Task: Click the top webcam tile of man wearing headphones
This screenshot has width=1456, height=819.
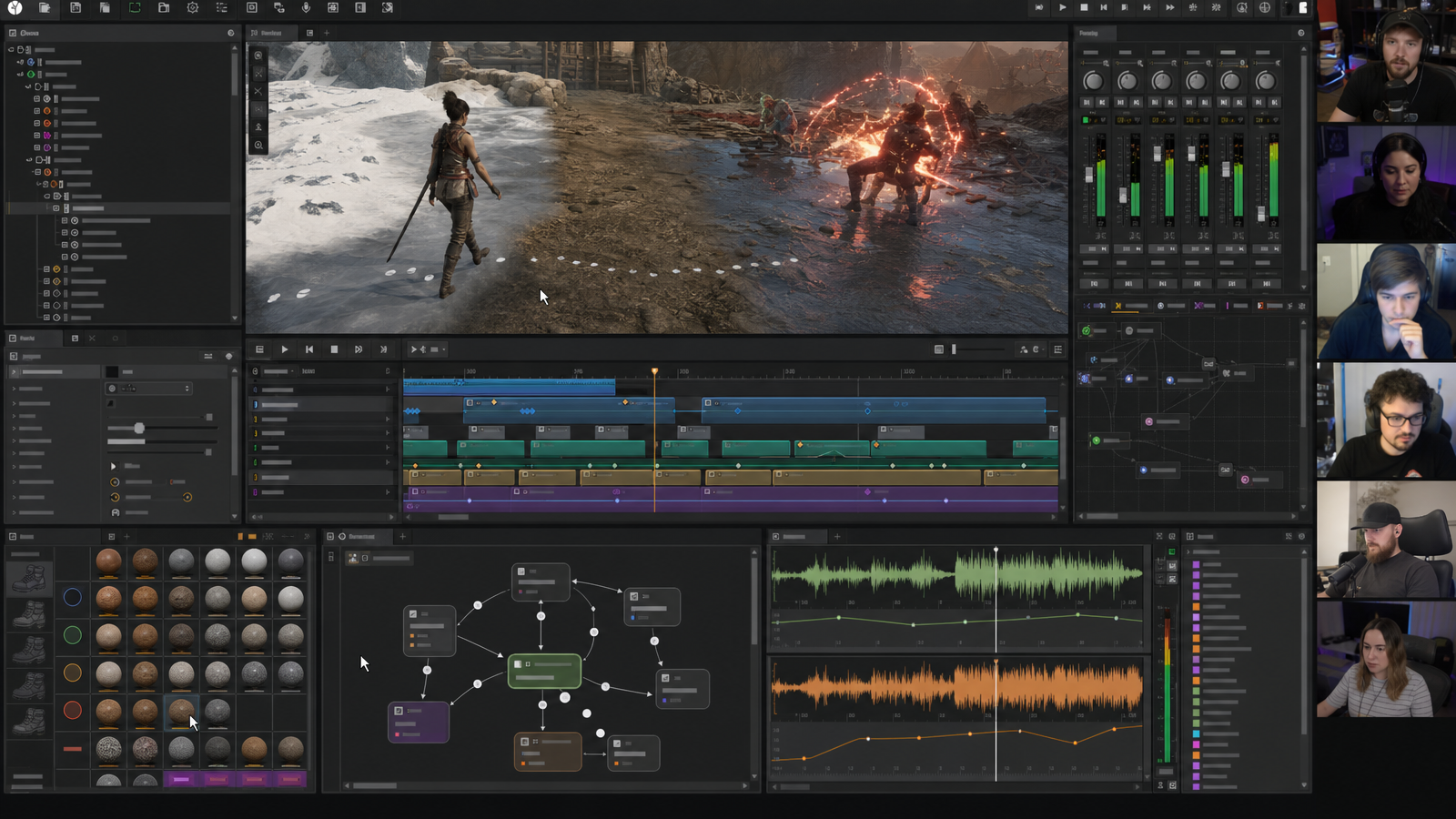Action: tap(1386, 61)
